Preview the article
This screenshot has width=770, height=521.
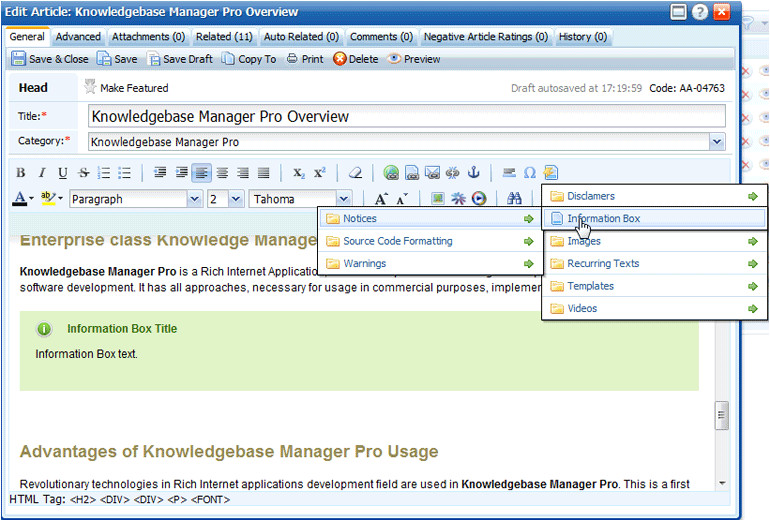tap(413, 59)
